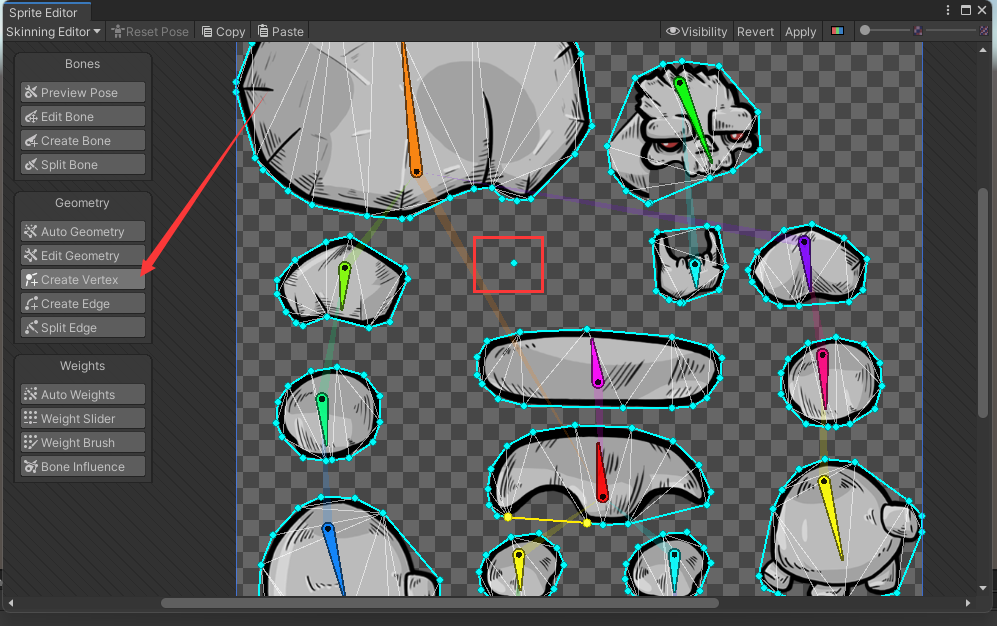The width and height of the screenshot is (997, 626).
Task: Activate the Auto Geometry tool
Action: pyautogui.click(x=82, y=231)
